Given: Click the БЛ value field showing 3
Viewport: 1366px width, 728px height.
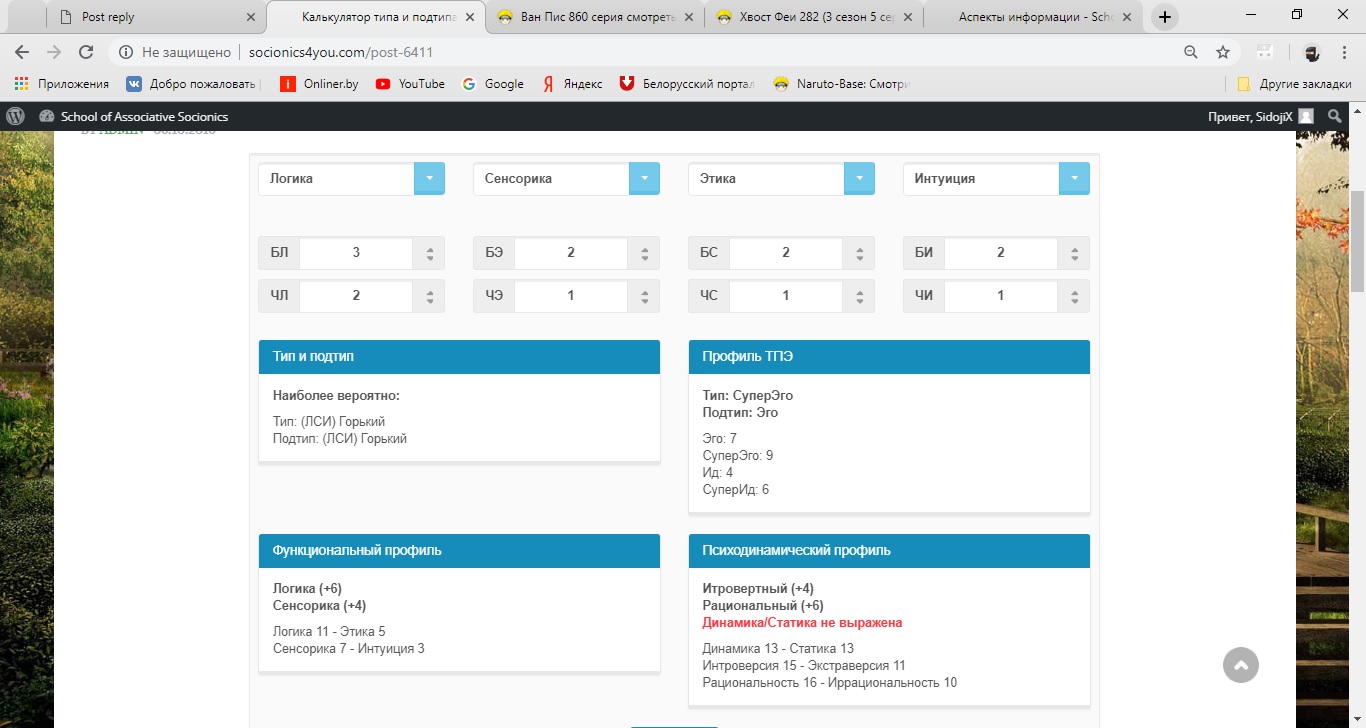Looking at the screenshot, I should click(x=356, y=253).
